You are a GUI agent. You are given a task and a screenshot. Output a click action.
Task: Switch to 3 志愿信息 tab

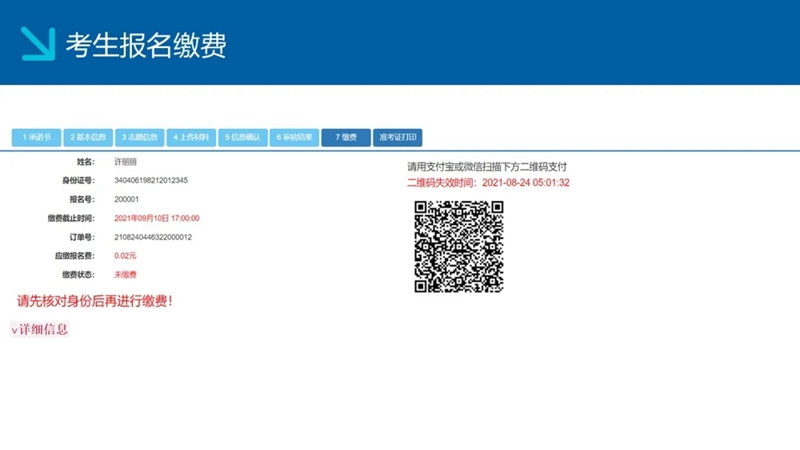click(139, 137)
